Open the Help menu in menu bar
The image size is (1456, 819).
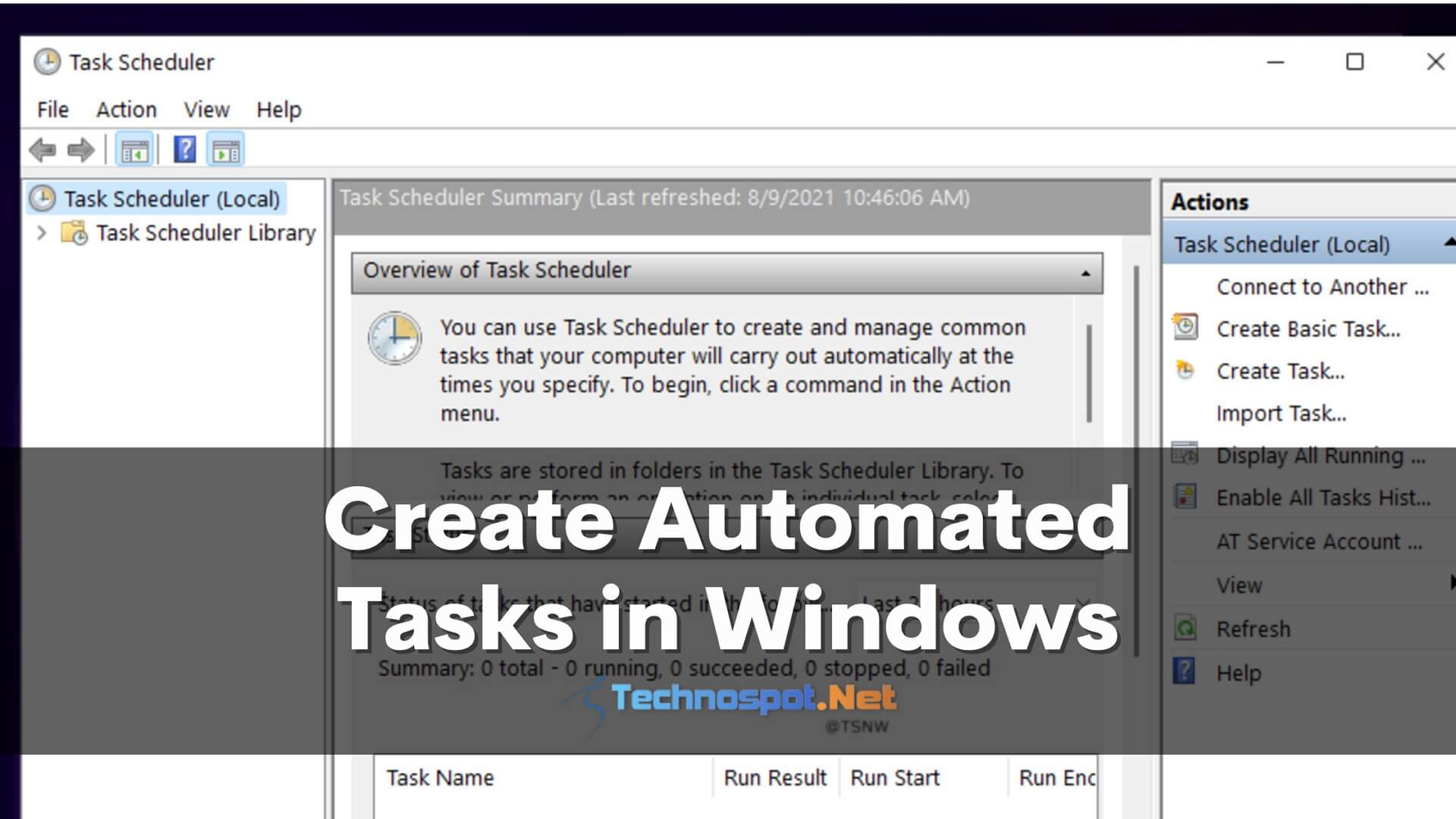tap(279, 110)
